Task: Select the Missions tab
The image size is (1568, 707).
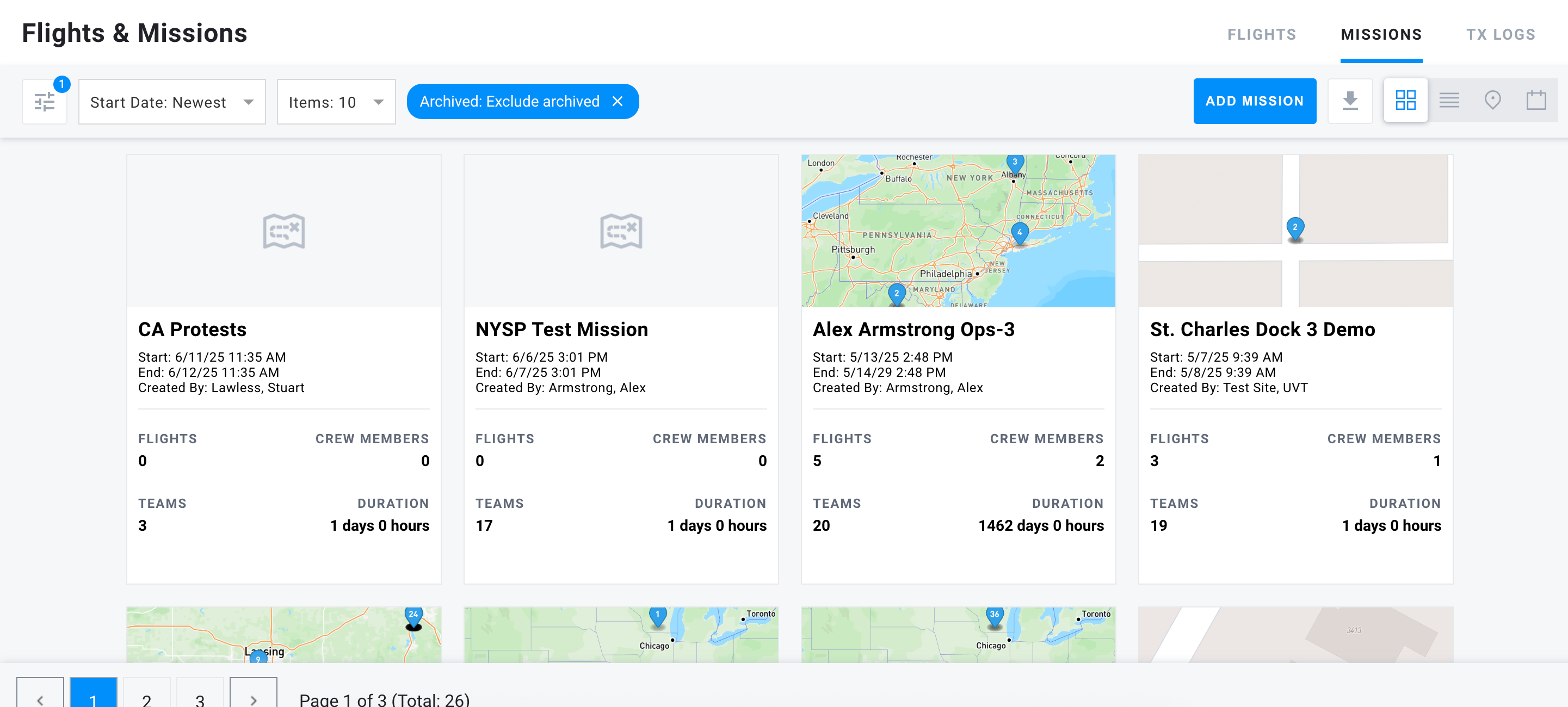Action: [1381, 35]
